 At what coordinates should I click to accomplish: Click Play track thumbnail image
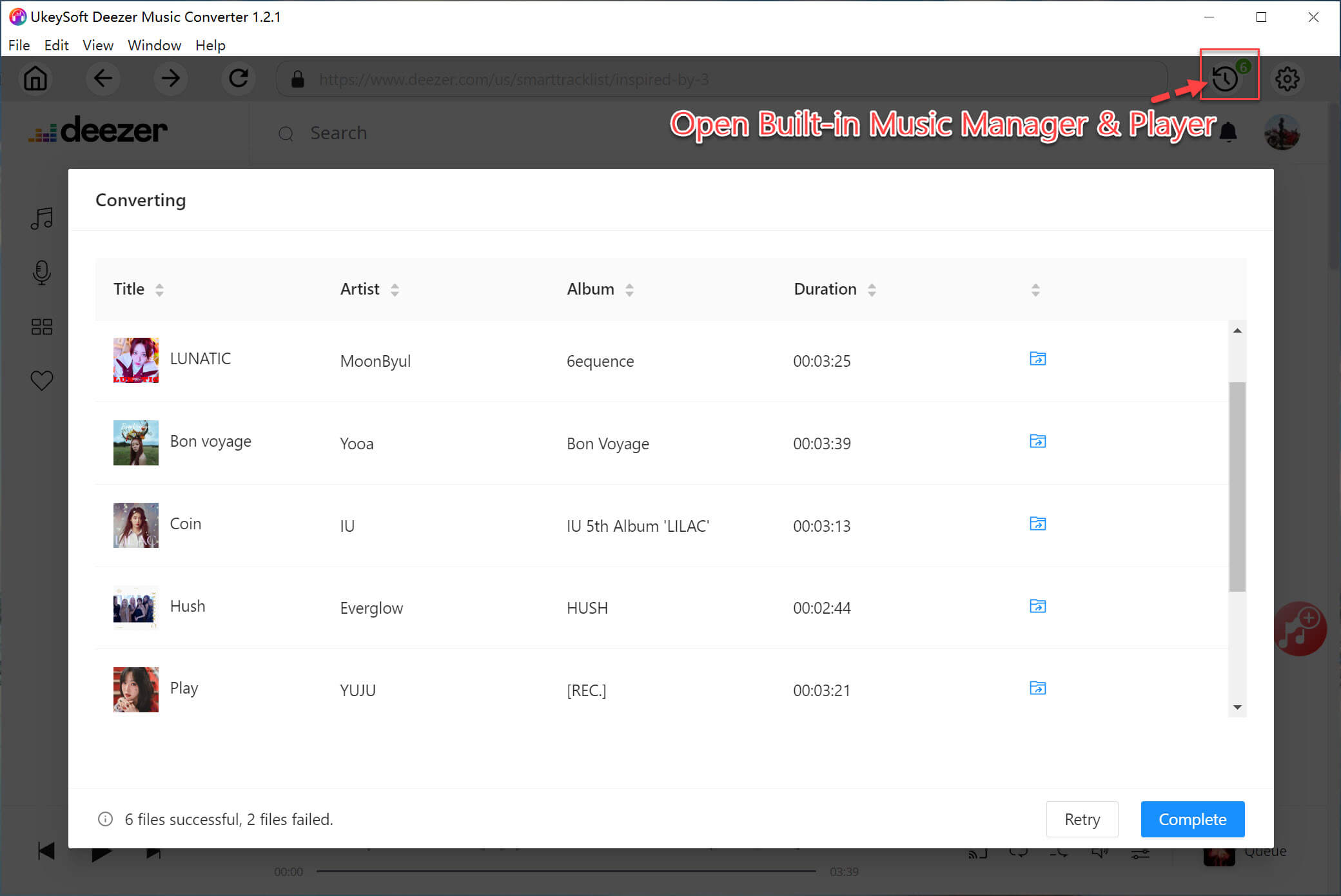(x=135, y=689)
